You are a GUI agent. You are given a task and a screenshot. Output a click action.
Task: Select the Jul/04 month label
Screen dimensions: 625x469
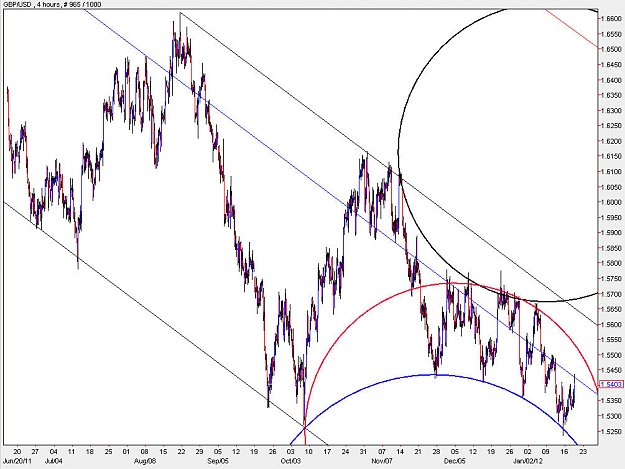tap(53, 461)
